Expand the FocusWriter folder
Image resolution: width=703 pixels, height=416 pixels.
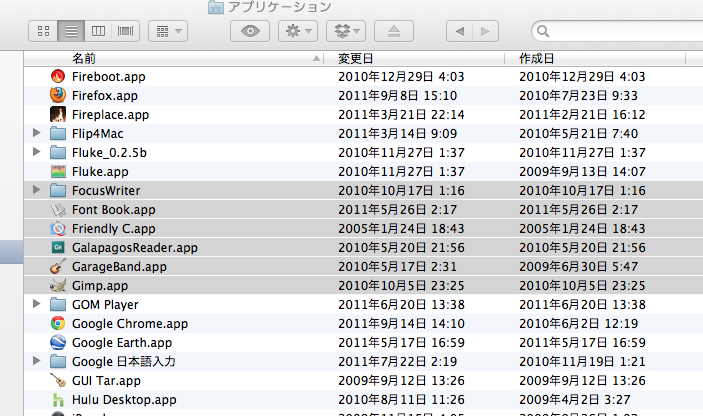click(37, 190)
